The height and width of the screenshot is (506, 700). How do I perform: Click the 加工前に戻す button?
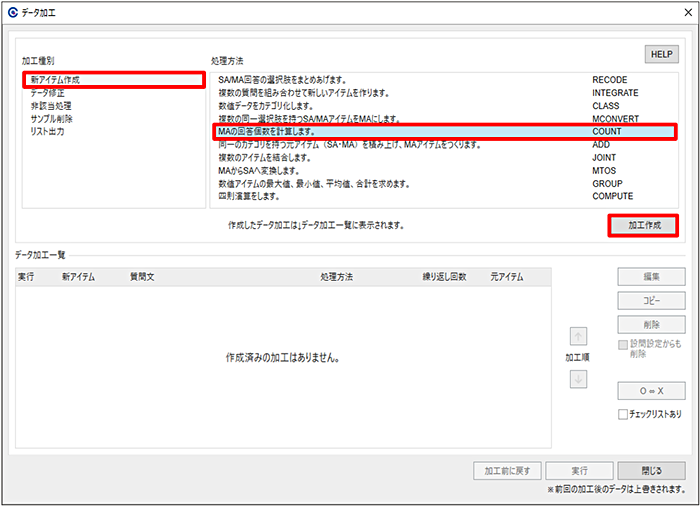click(507, 471)
